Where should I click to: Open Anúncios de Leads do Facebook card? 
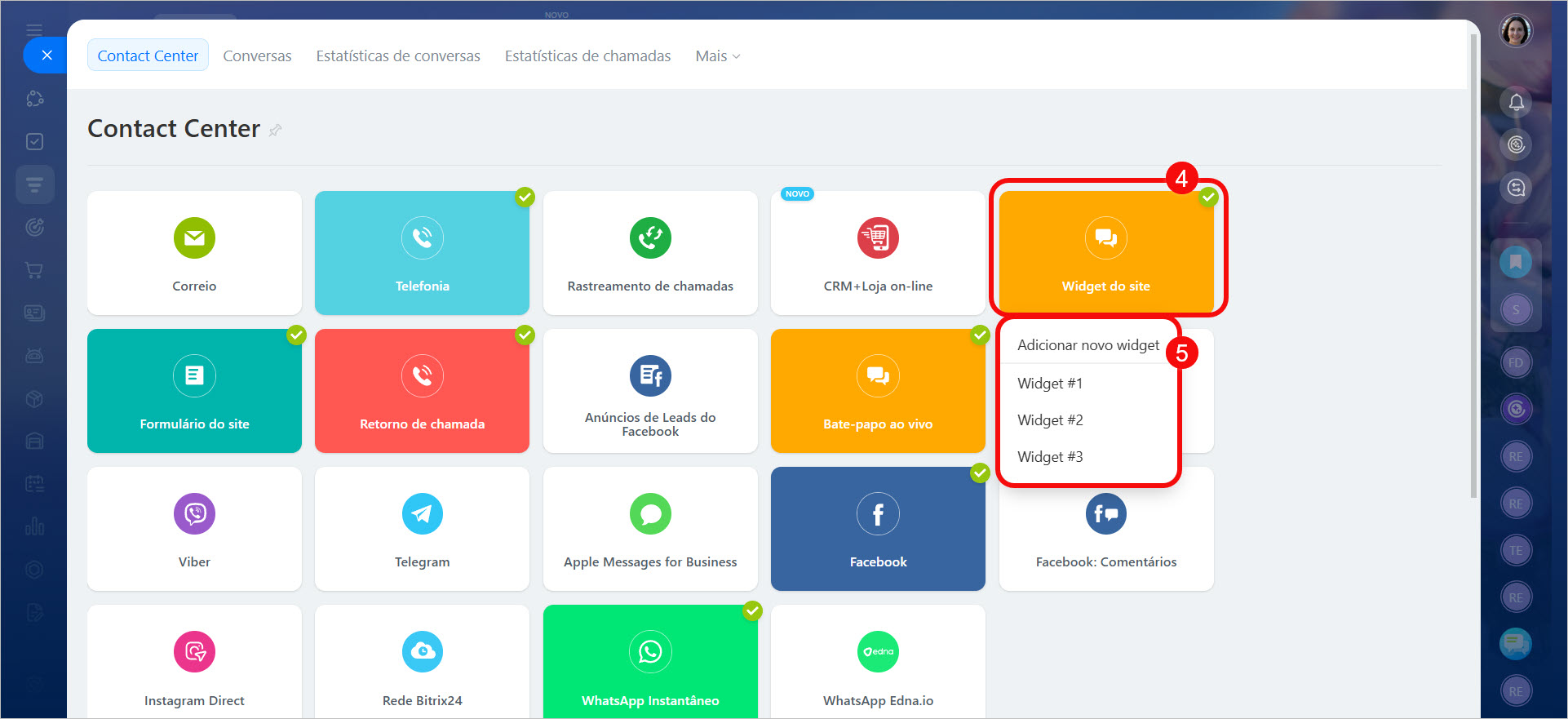650,391
